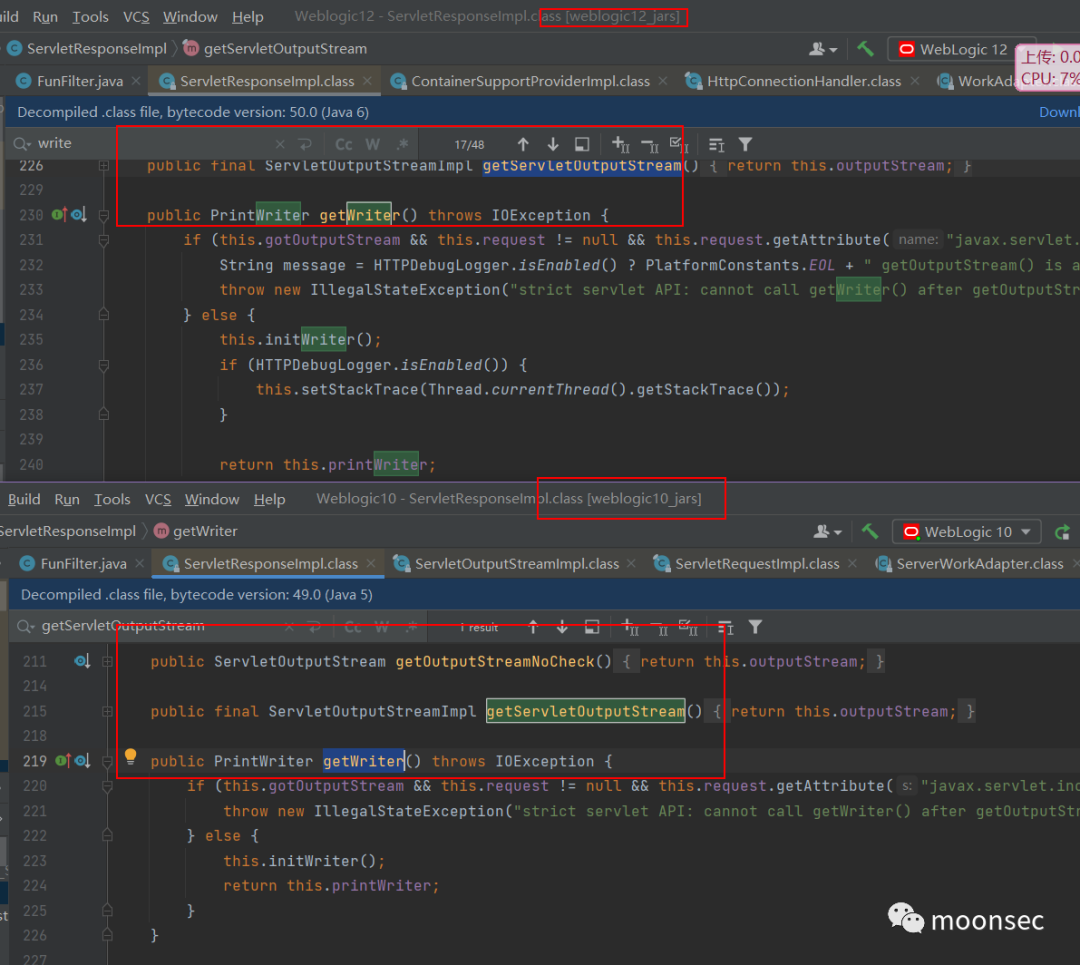Collapse the if block at line 231
The width and height of the screenshot is (1080, 965).
[103, 240]
